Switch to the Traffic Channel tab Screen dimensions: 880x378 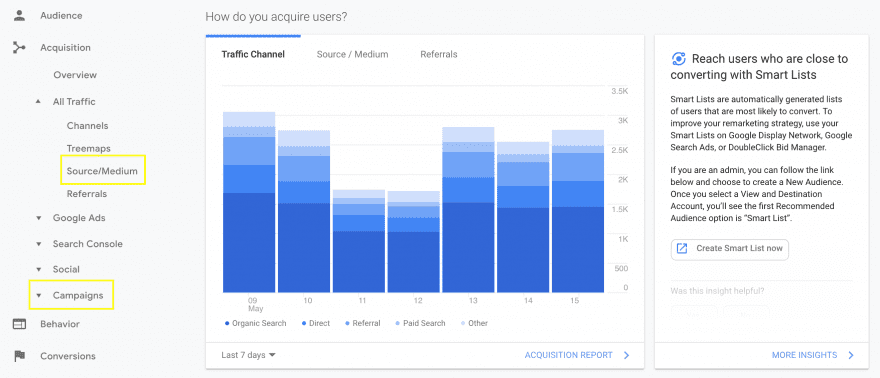pyautogui.click(x=253, y=54)
